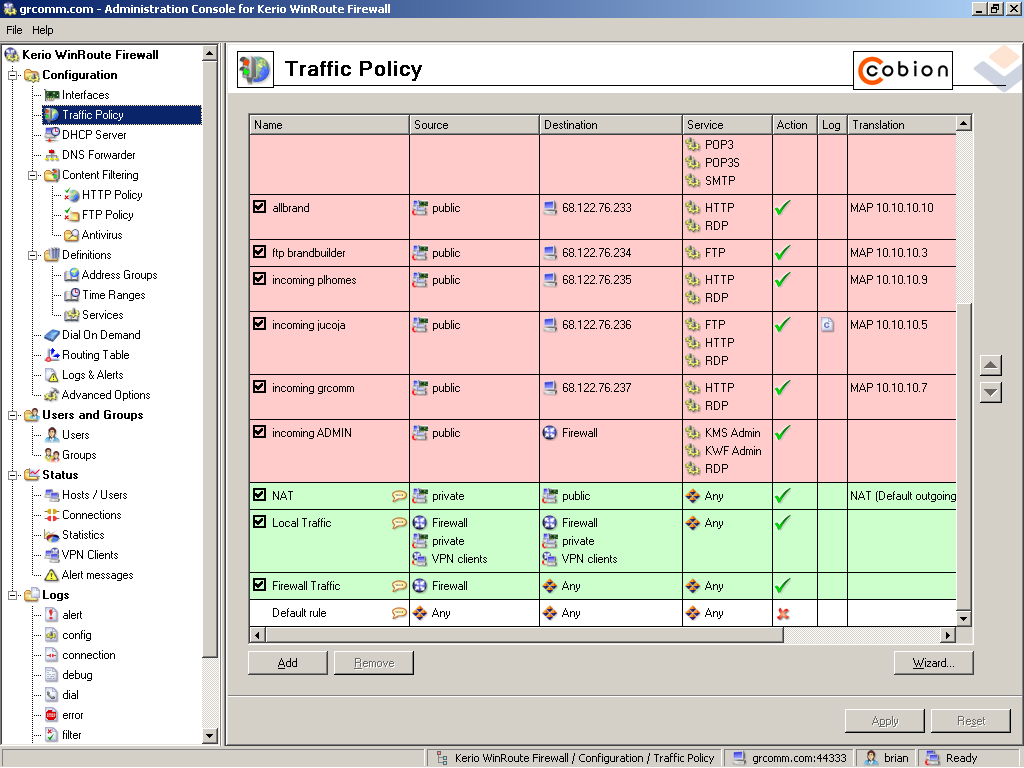The image size is (1024, 768).
Task: Uncheck the incoming grcomm rule checkbox
Action: point(259,387)
